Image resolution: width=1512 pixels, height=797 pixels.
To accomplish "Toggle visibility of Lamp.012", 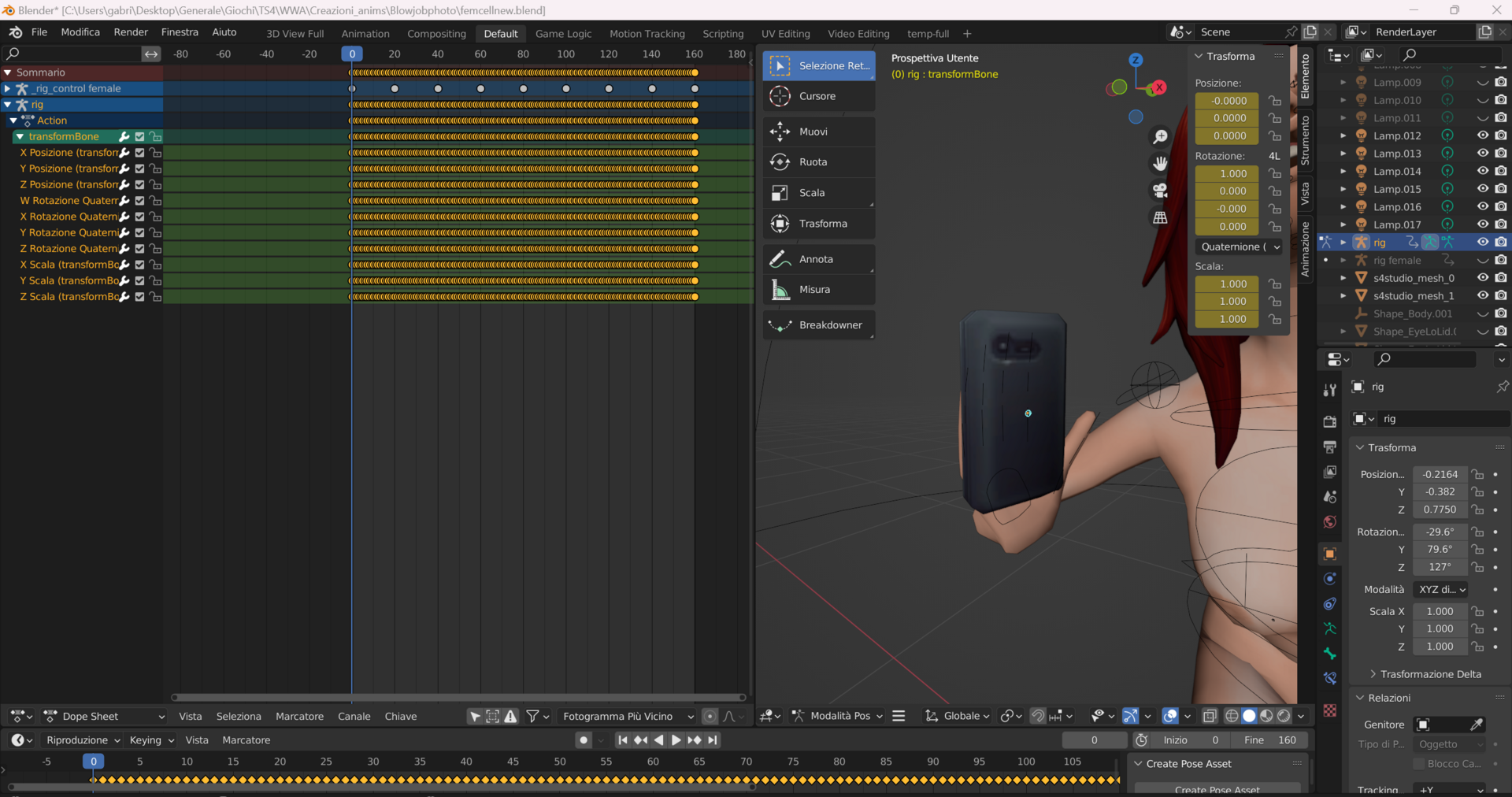I will click(x=1482, y=135).
